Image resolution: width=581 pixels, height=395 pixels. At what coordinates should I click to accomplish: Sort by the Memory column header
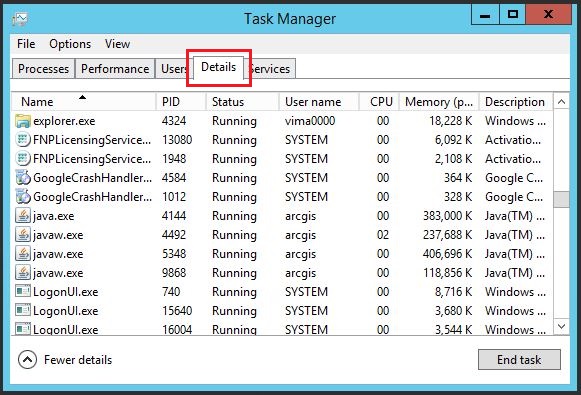click(x=439, y=102)
